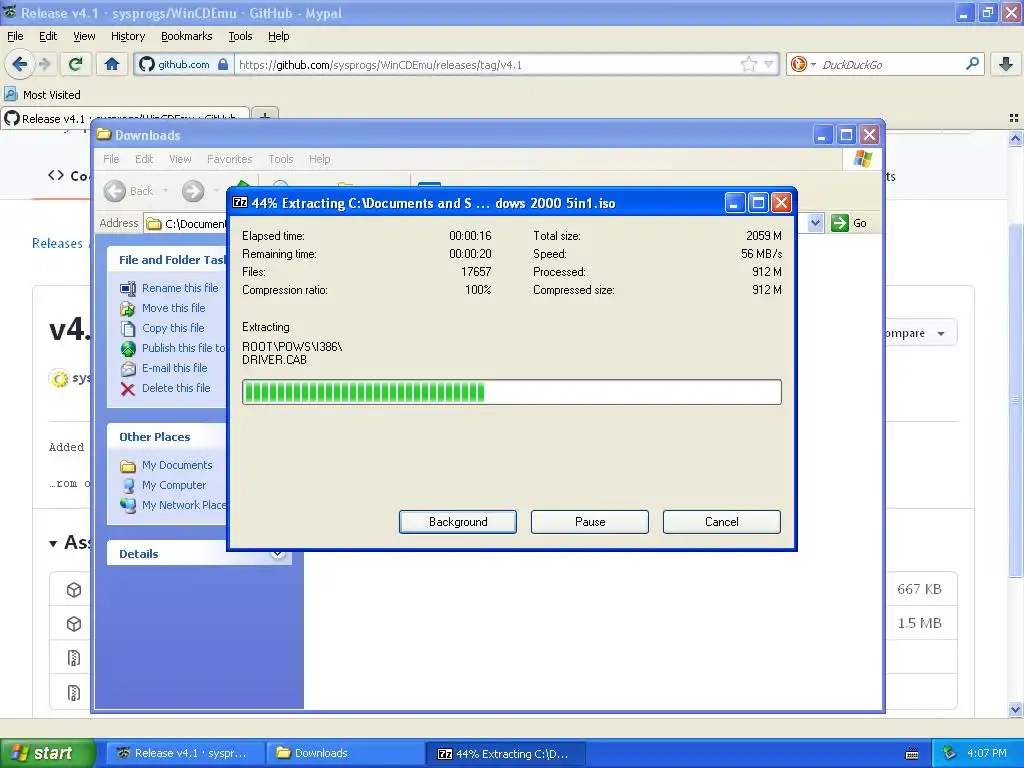Screen dimensions: 1024x768
Task: Open the URL history dropdown arrow
Action: click(x=769, y=64)
